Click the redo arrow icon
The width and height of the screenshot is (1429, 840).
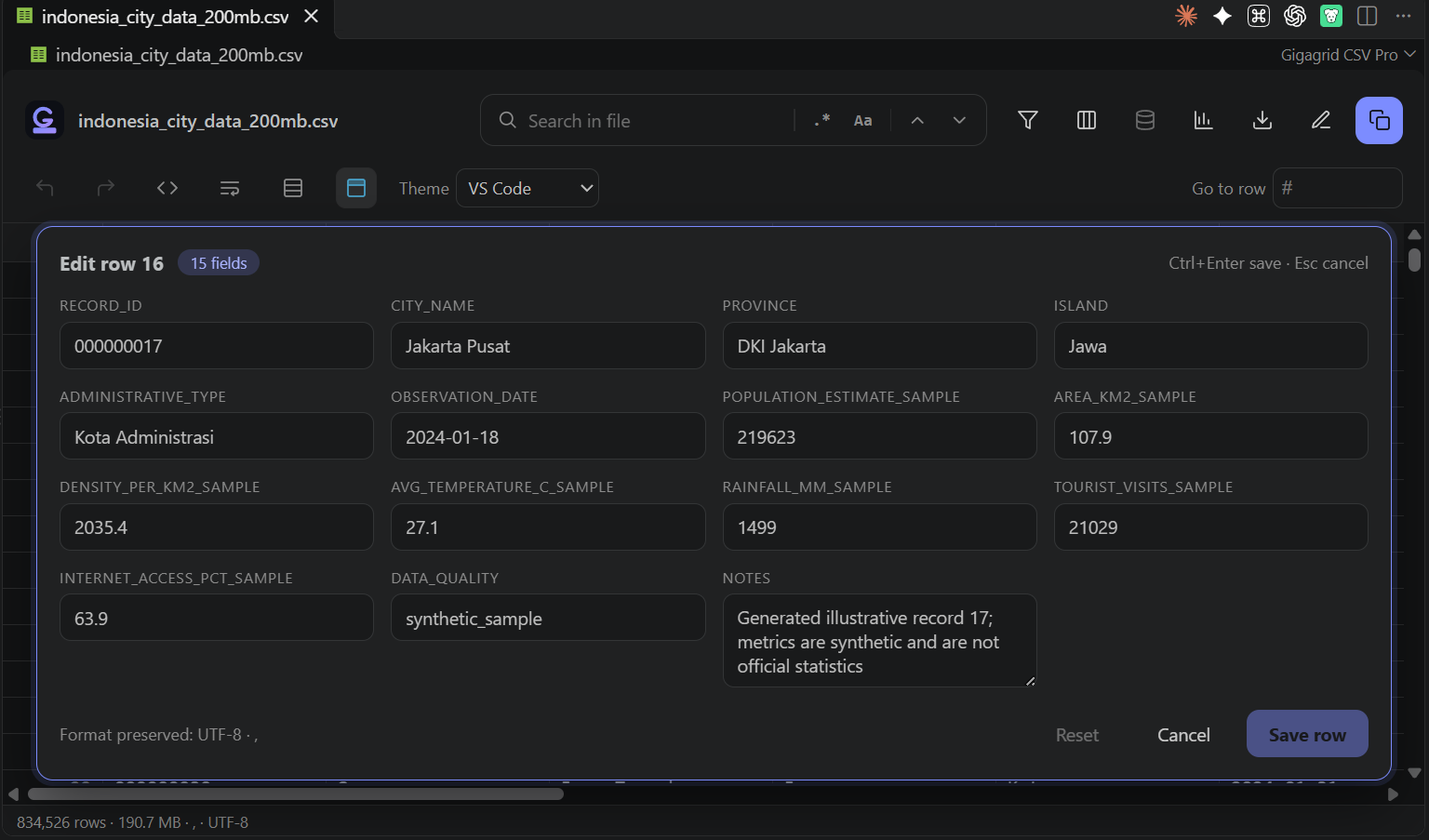(106, 188)
